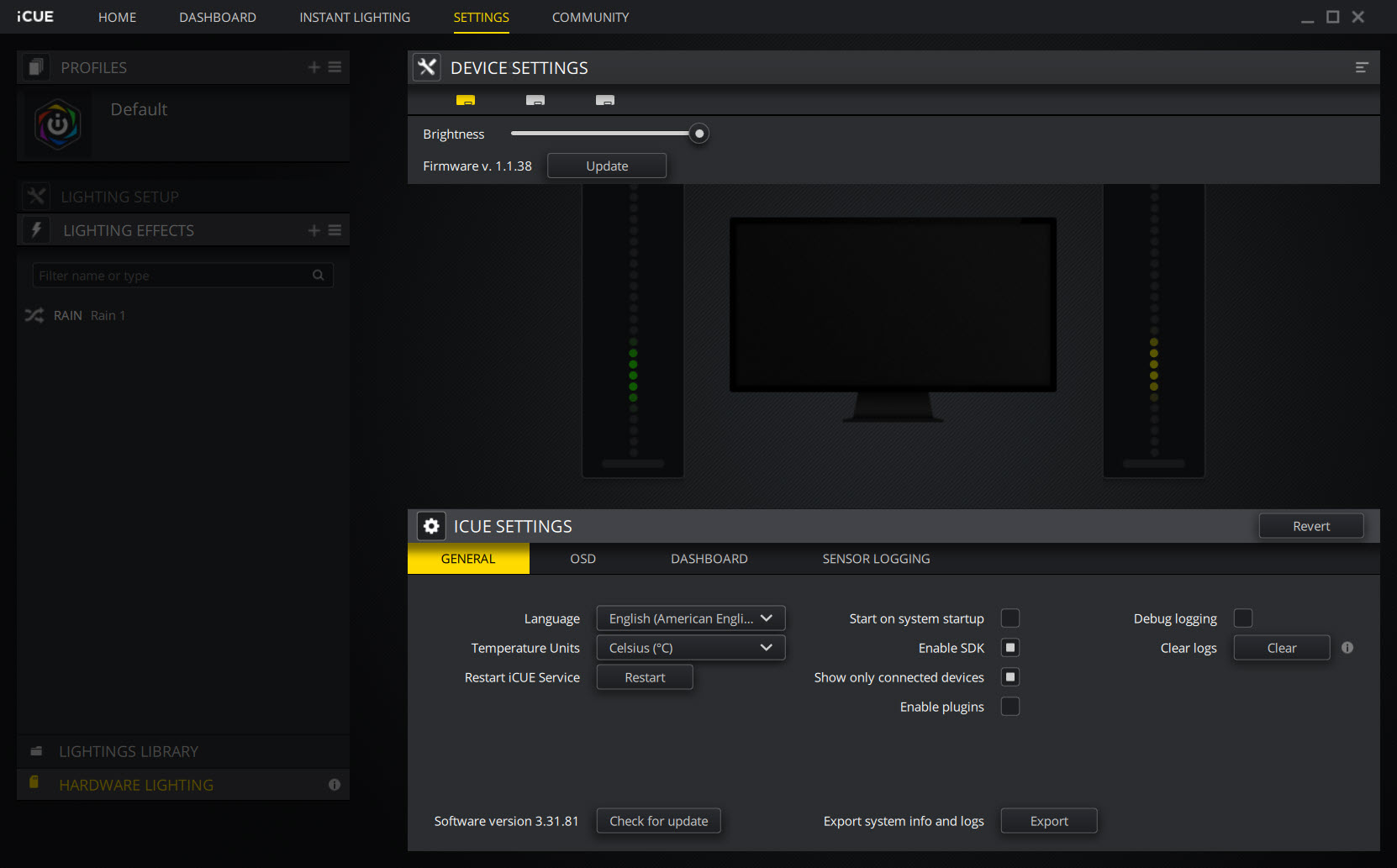The height and width of the screenshot is (868, 1397).
Task: Click the search magnifier in filter box
Action: click(x=318, y=275)
